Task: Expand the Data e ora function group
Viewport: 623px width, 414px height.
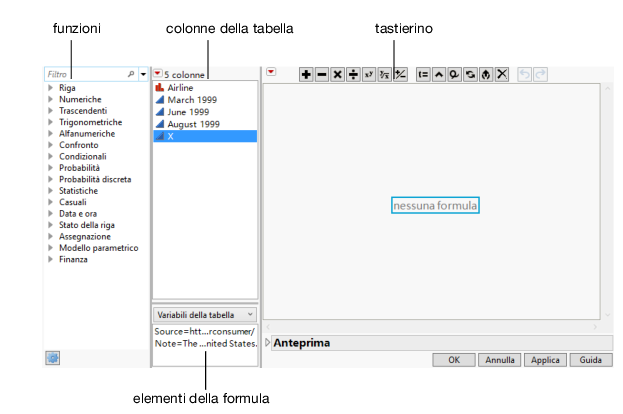Action: tap(50, 213)
